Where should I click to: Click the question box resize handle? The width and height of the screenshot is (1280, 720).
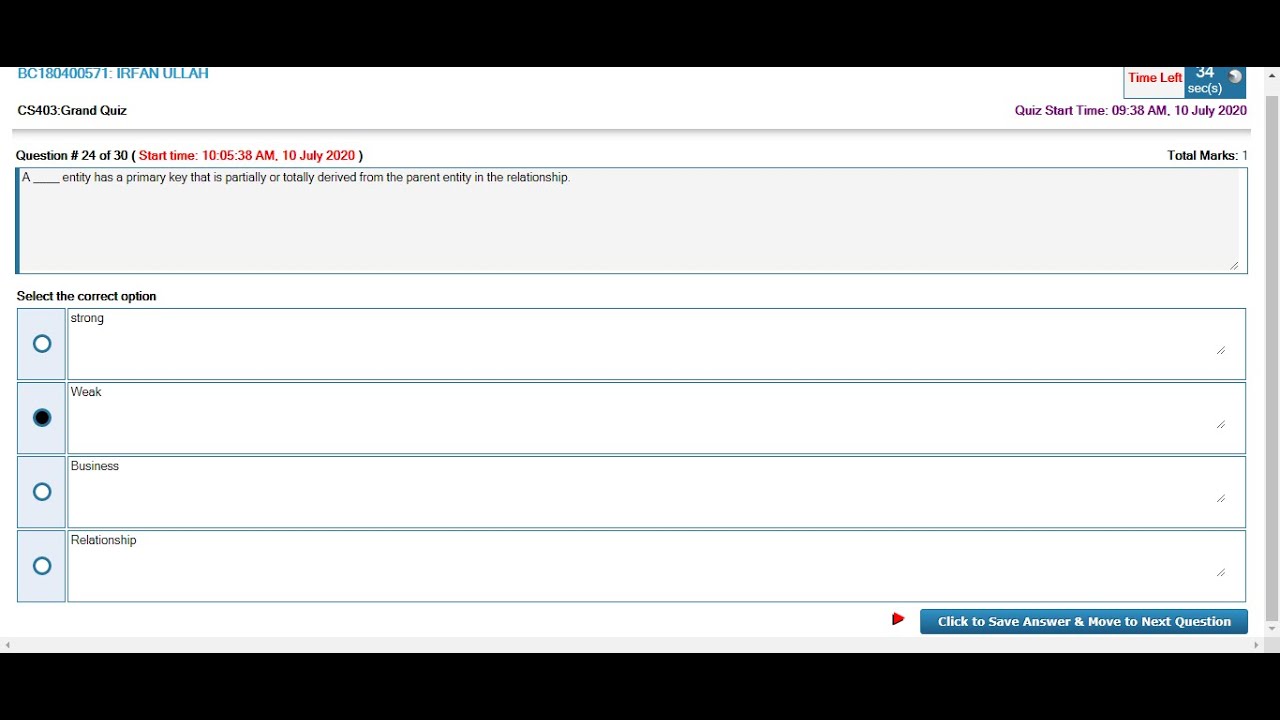point(1234,265)
